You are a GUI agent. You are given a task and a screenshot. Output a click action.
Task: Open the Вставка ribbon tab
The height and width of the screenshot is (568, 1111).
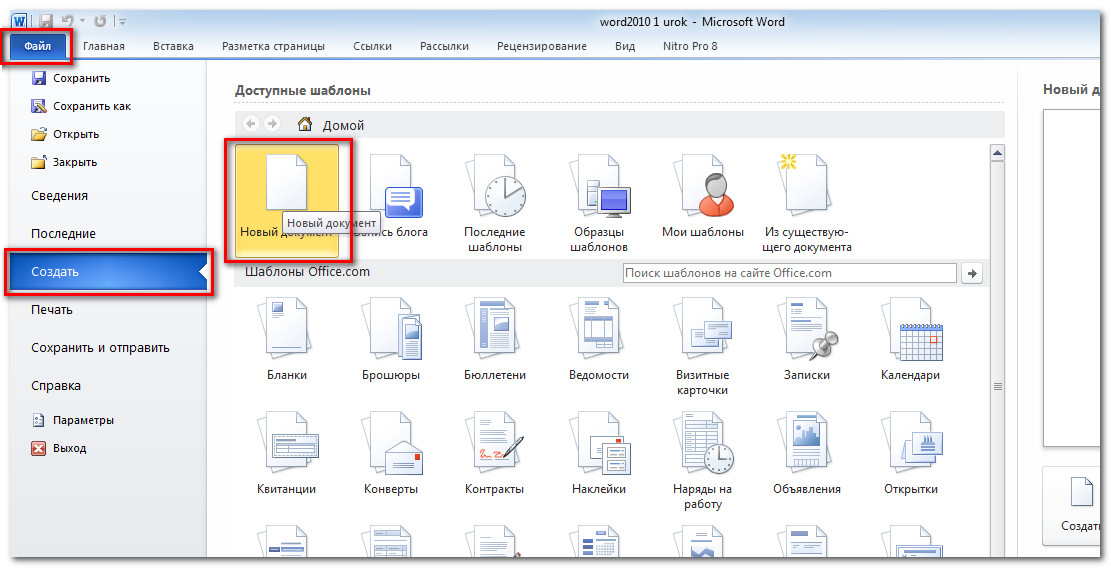tap(173, 46)
